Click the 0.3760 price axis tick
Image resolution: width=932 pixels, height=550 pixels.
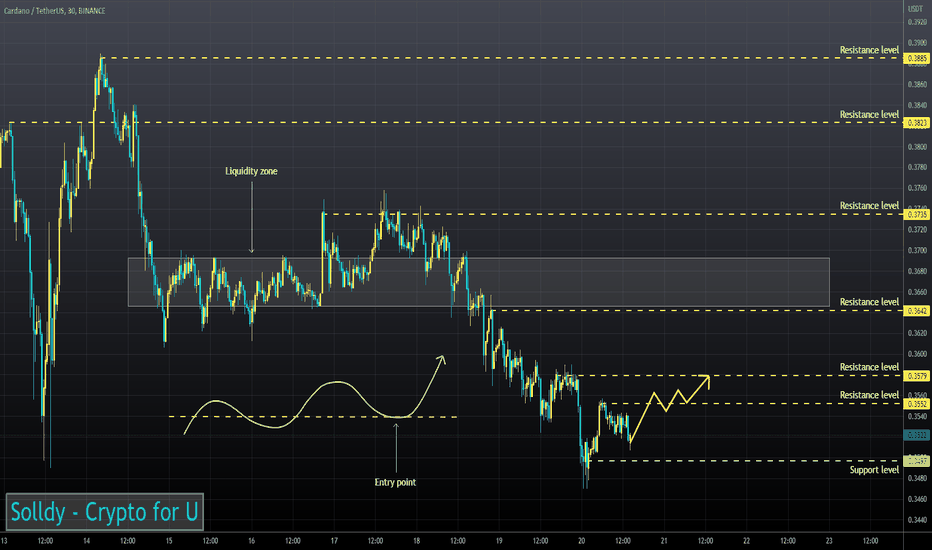pos(917,188)
